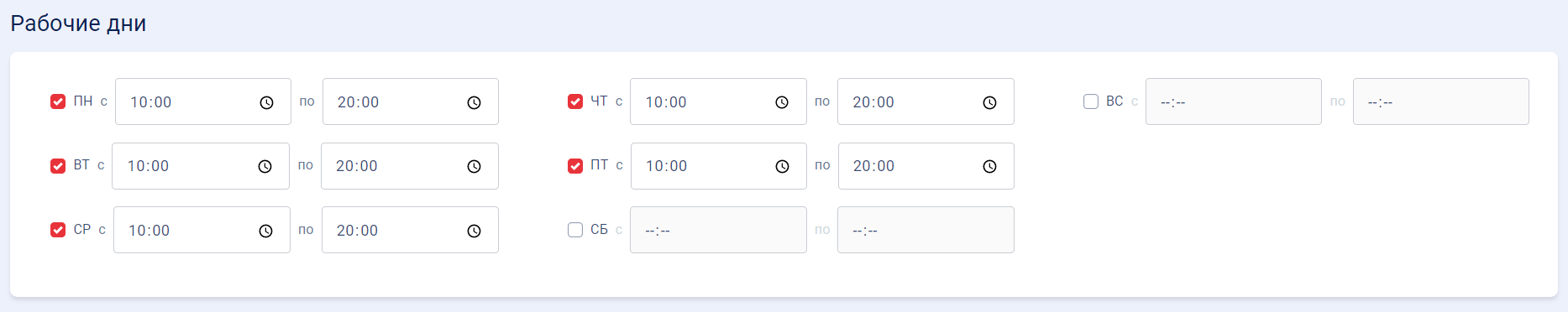The width and height of the screenshot is (1568, 312).
Task: Open clock picker for ПН end time
Action: point(474,102)
